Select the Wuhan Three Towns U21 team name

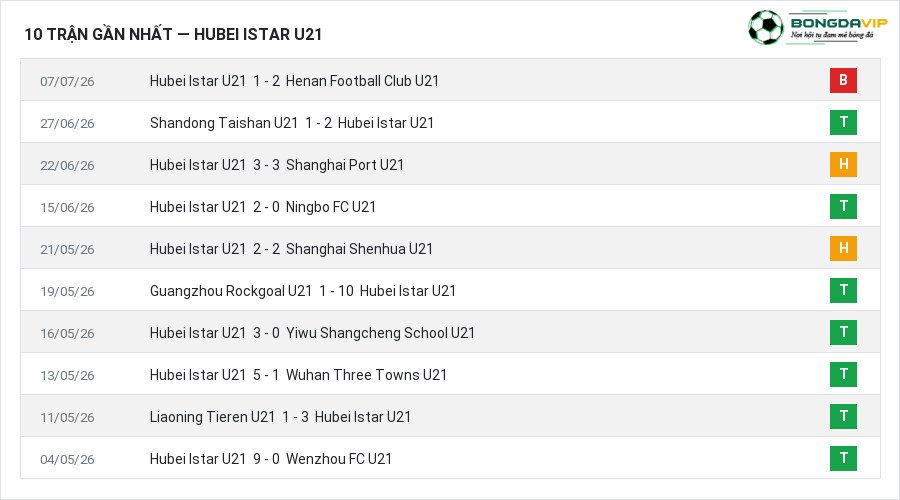click(366, 375)
